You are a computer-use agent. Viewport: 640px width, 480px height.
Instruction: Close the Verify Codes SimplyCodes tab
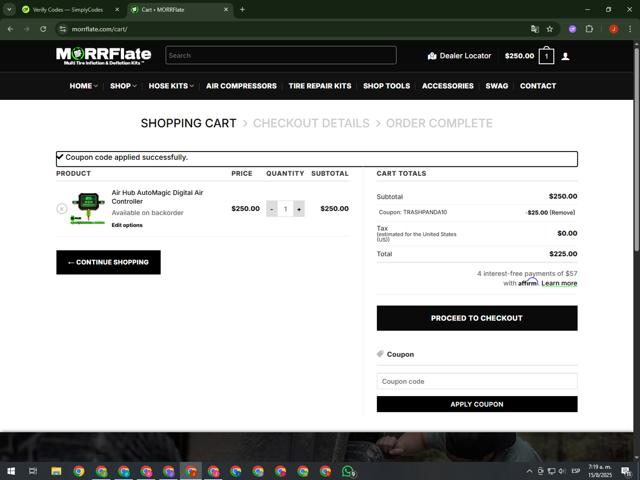point(117,9)
